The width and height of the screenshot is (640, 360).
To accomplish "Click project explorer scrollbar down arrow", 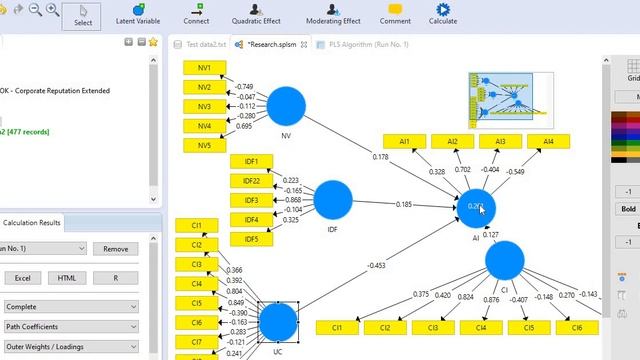I will pyautogui.click(x=153, y=199).
